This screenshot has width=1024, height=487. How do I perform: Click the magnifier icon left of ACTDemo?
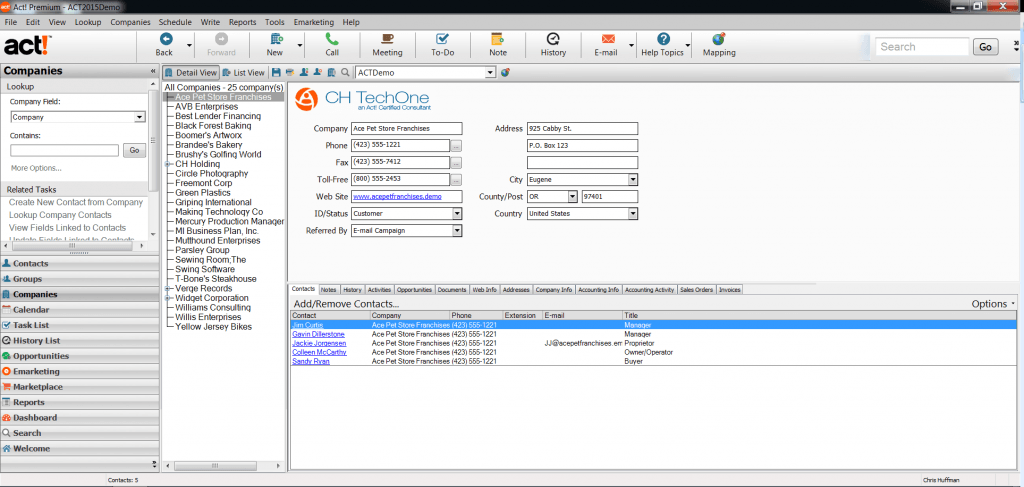coord(345,72)
